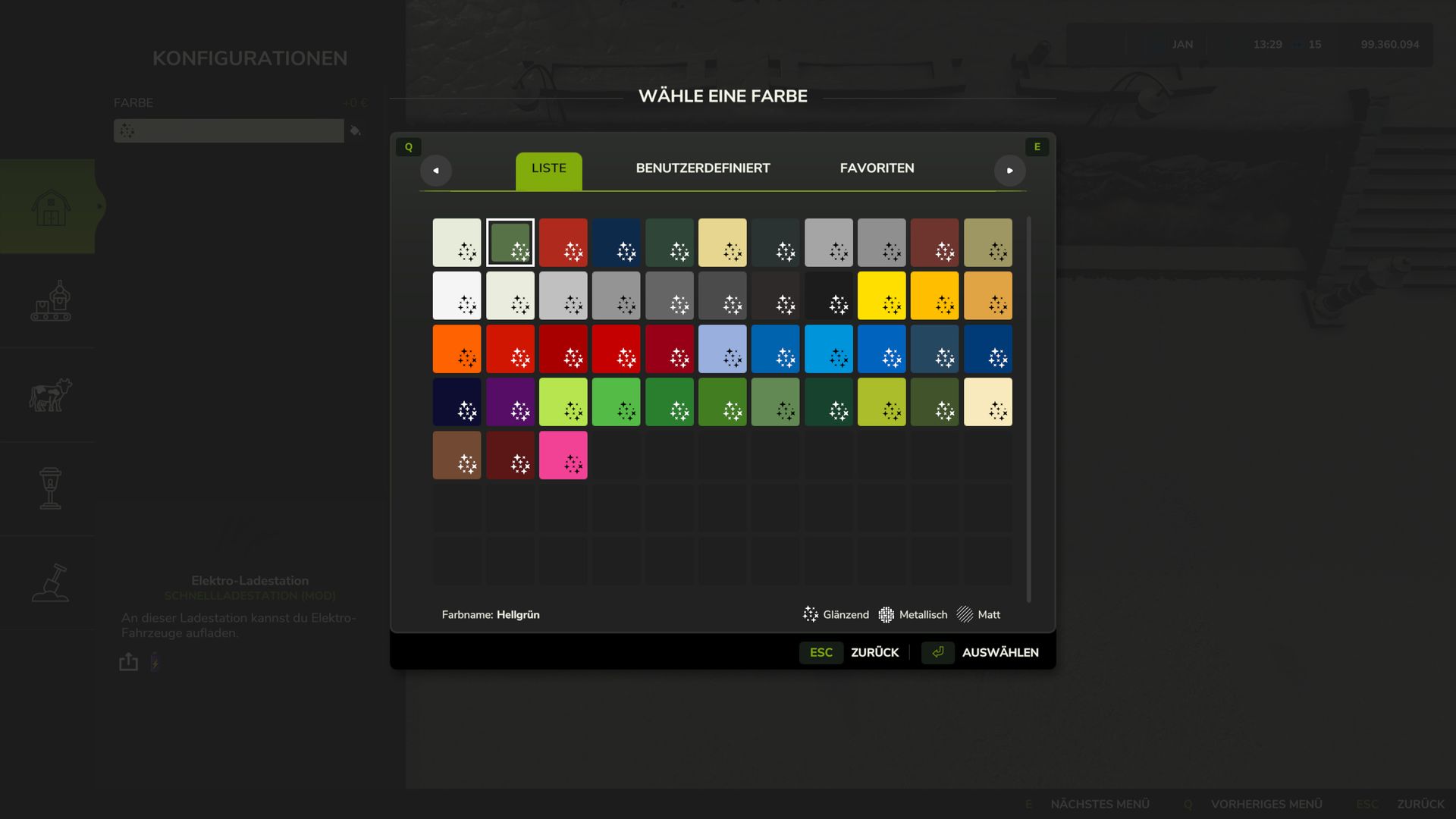Click the Matt legend icon
This screenshot has width=1456, height=819.
click(965, 614)
